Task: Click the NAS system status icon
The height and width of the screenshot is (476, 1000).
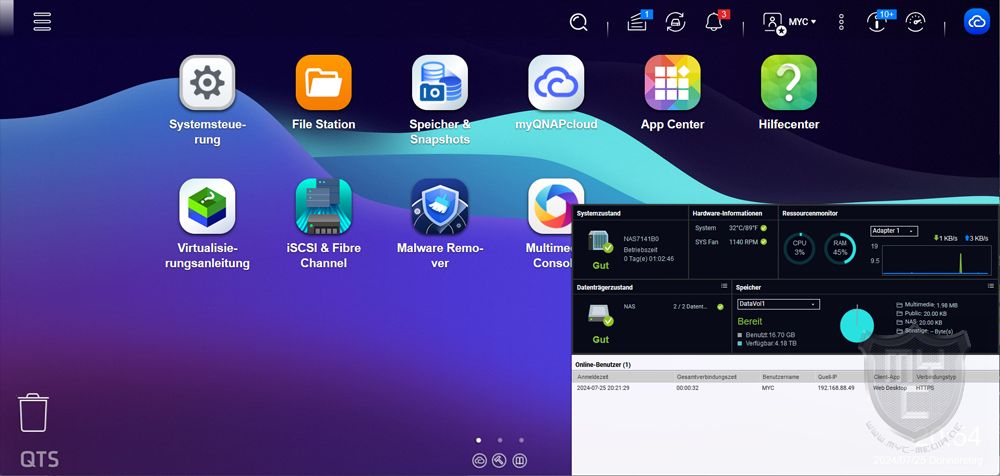Action: (x=600, y=242)
